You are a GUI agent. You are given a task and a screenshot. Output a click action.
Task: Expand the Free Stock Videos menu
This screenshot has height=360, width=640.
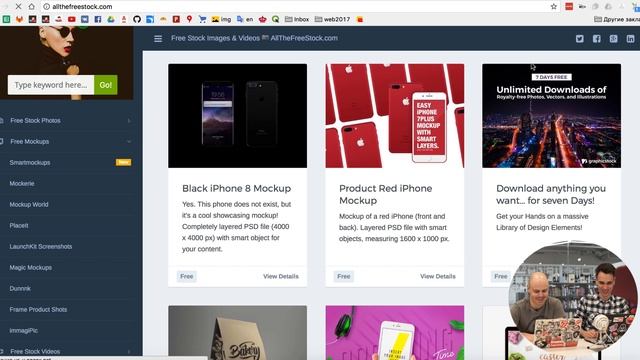(67, 351)
